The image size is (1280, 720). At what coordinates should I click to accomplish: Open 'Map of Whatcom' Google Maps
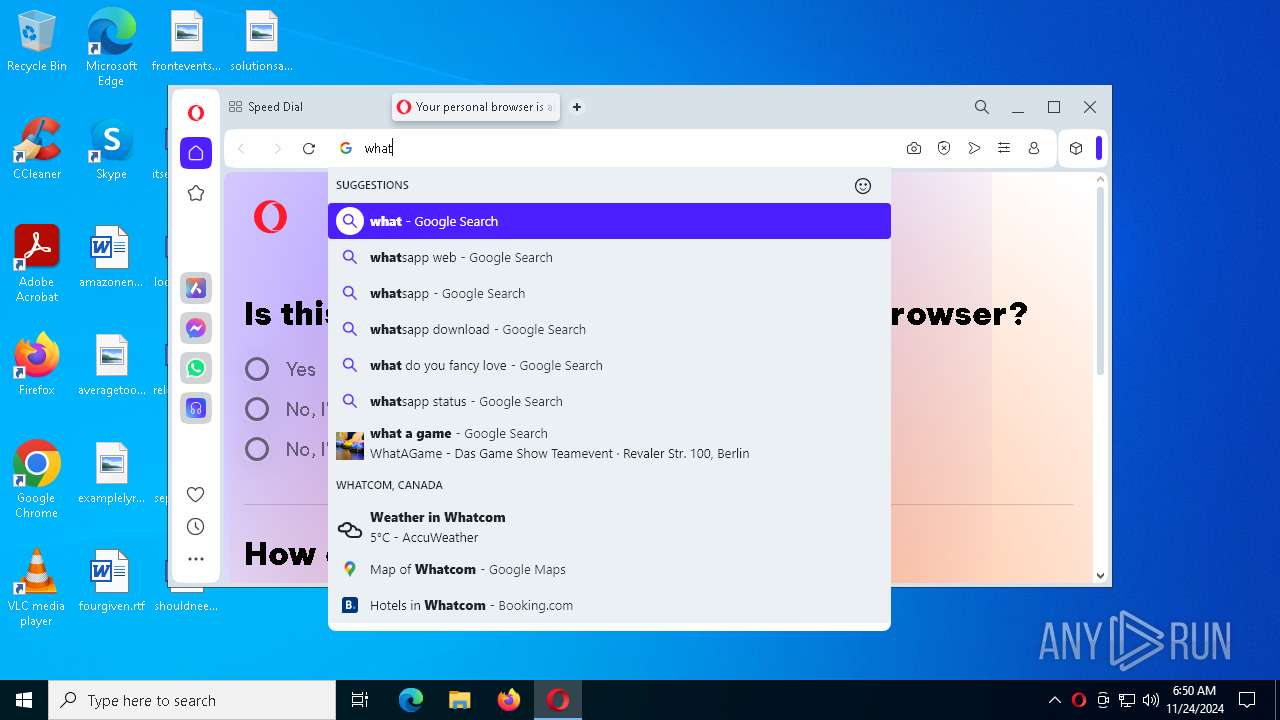[x=609, y=569]
